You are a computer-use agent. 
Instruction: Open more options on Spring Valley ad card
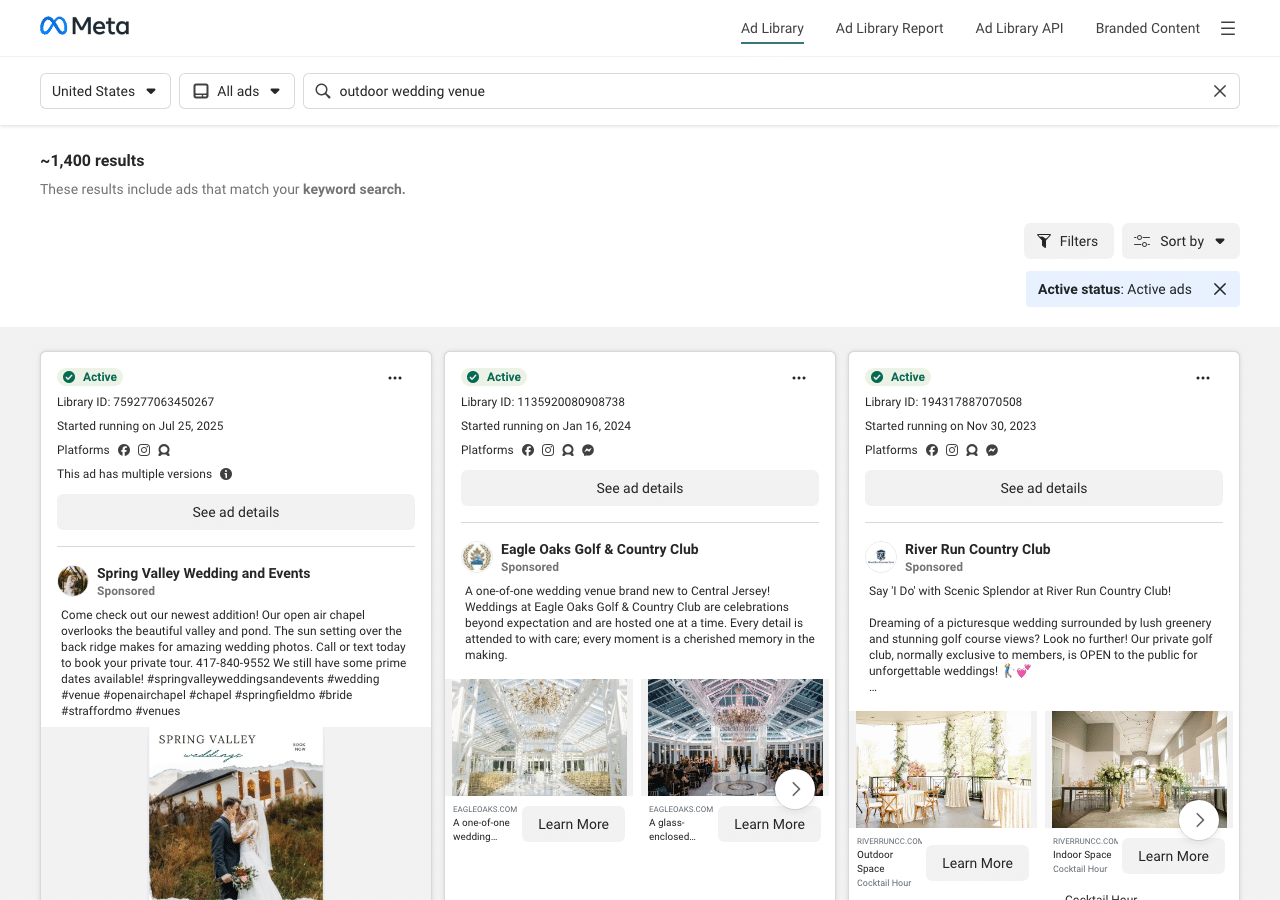point(395,378)
